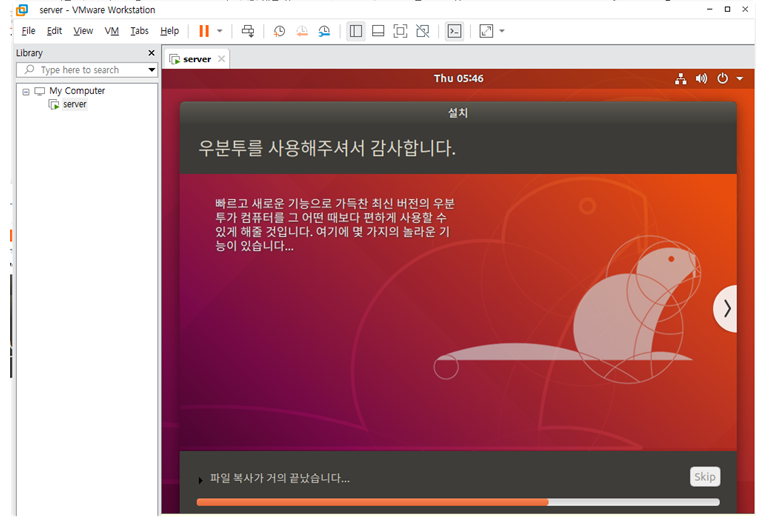Expand the Ubuntu system menu arrow

[739, 79]
